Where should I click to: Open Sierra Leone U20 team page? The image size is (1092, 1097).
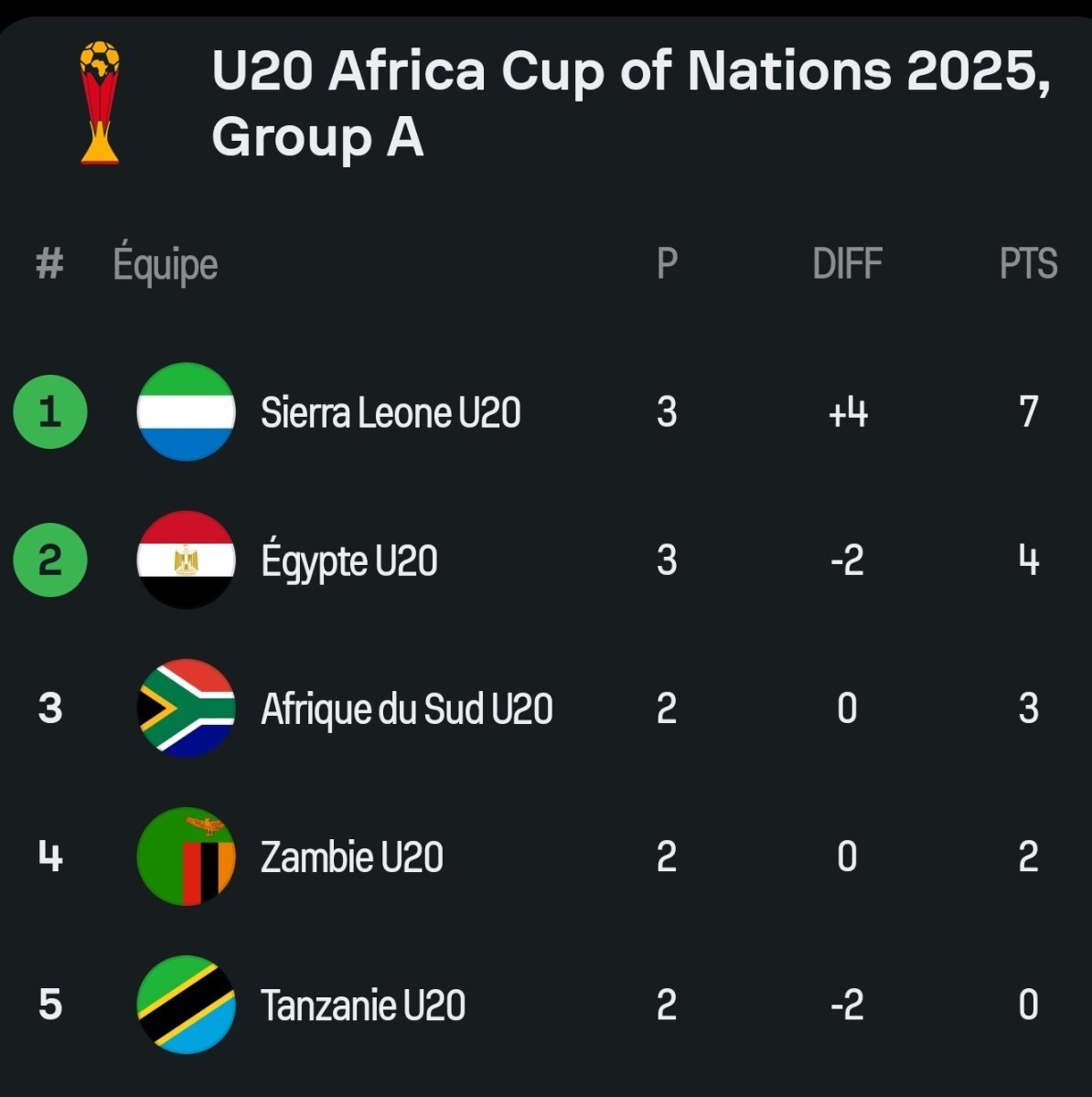coord(391,412)
